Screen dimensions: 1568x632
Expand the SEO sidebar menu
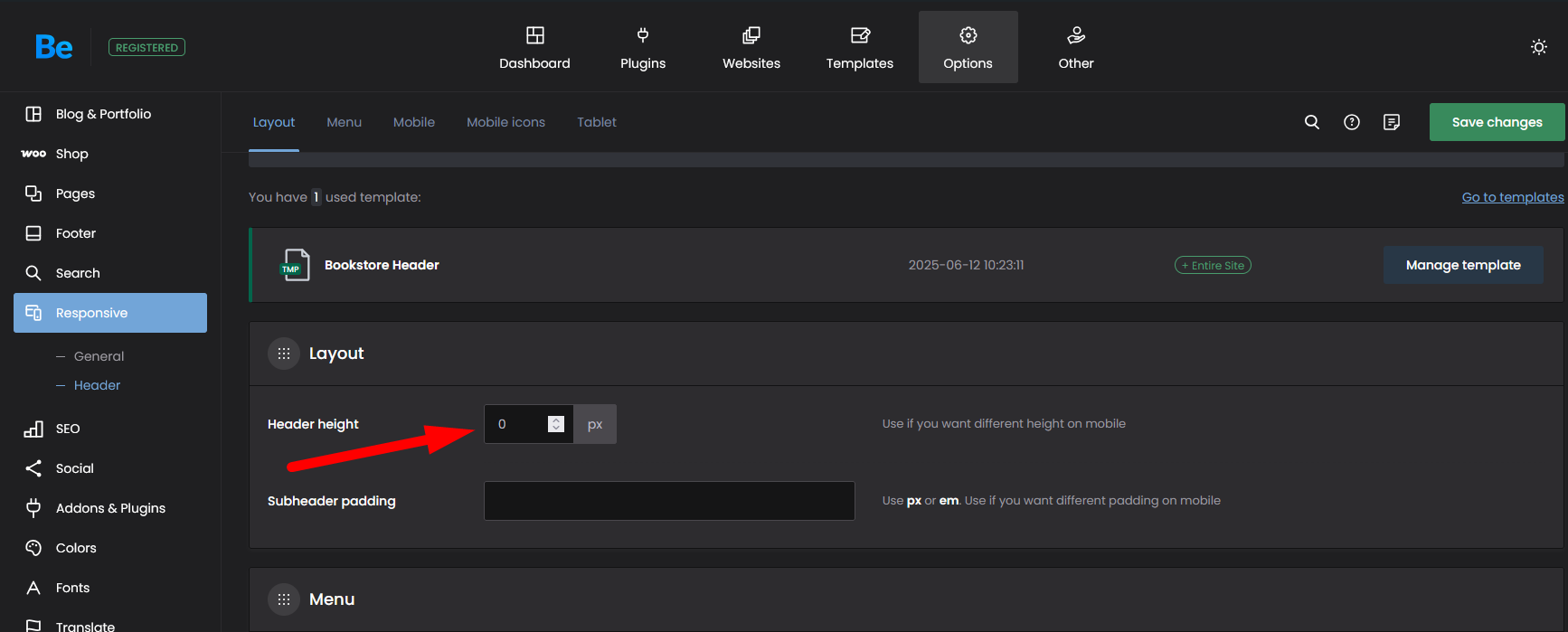pos(68,429)
